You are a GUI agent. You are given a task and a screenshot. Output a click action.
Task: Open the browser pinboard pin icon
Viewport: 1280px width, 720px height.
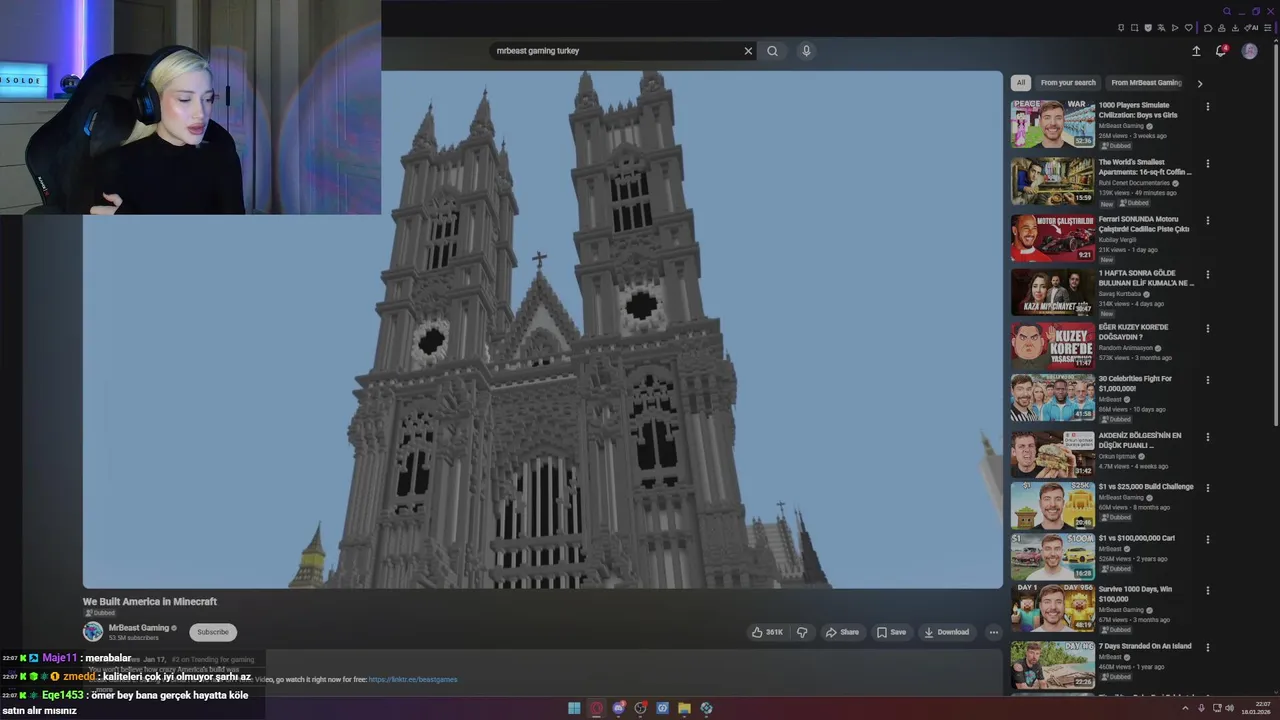point(1121,28)
